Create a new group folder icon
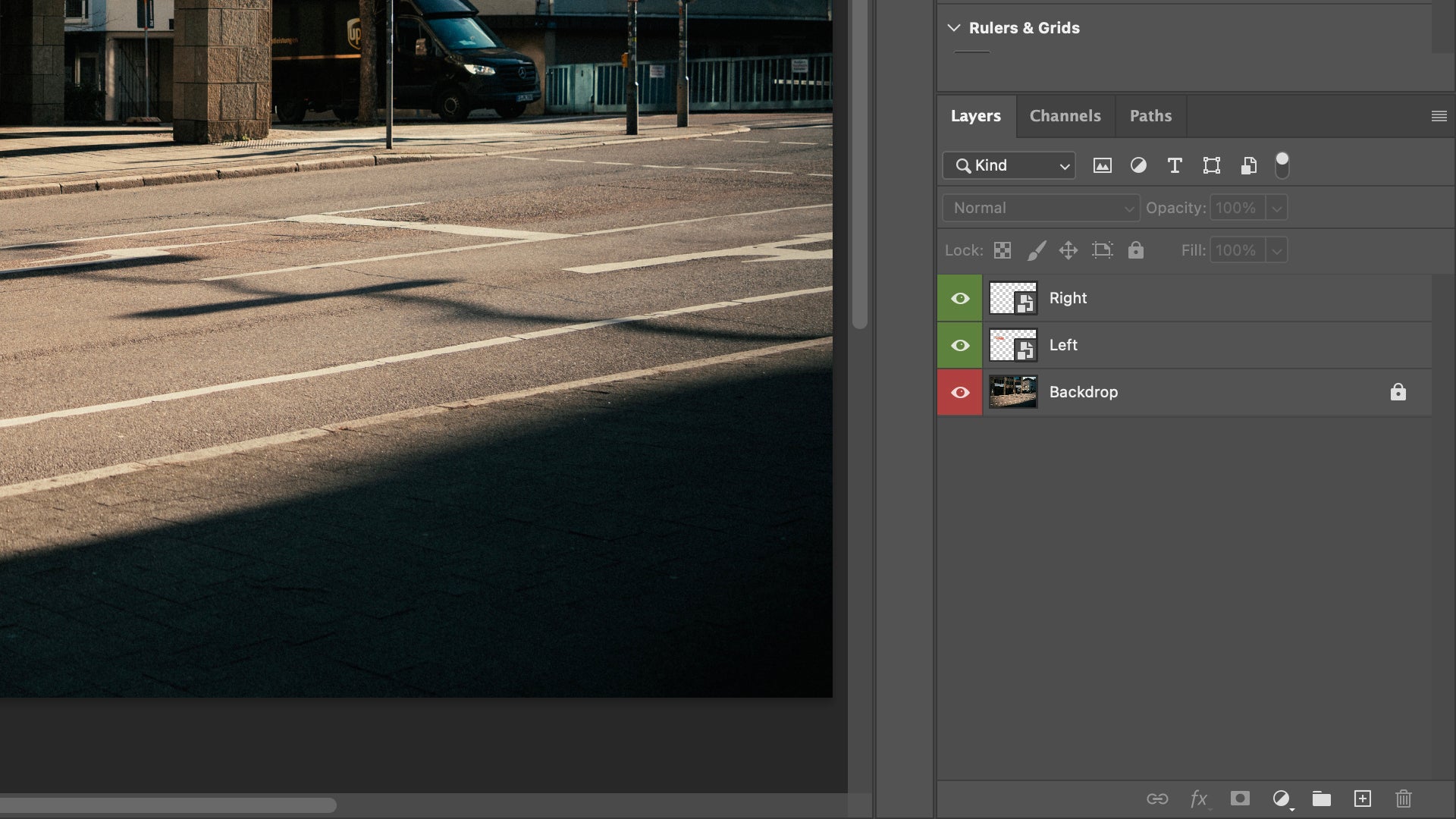 pos(1322,799)
